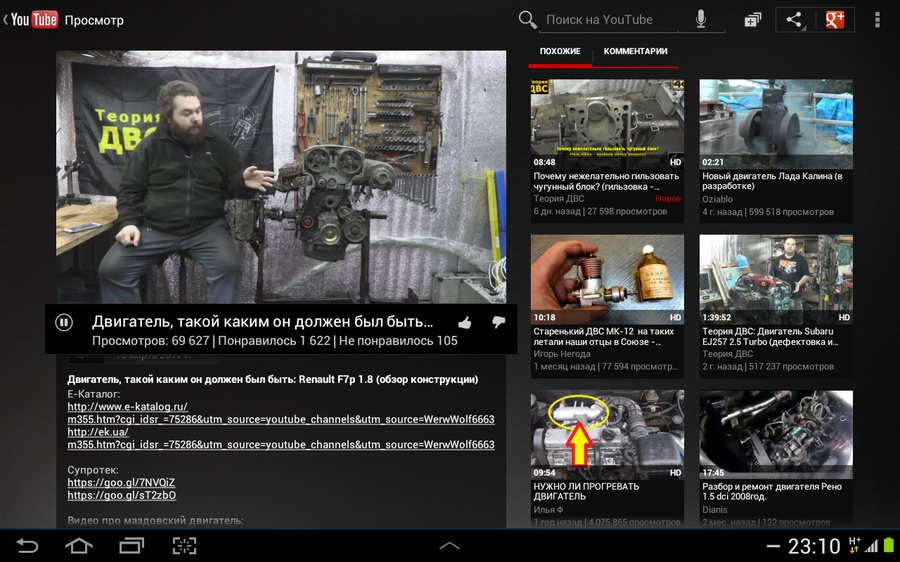Viewport: 900px width, 562px height.
Task: Tap '6 дн. назад | 27 598 просмотров' text
Action: [600, 212]
